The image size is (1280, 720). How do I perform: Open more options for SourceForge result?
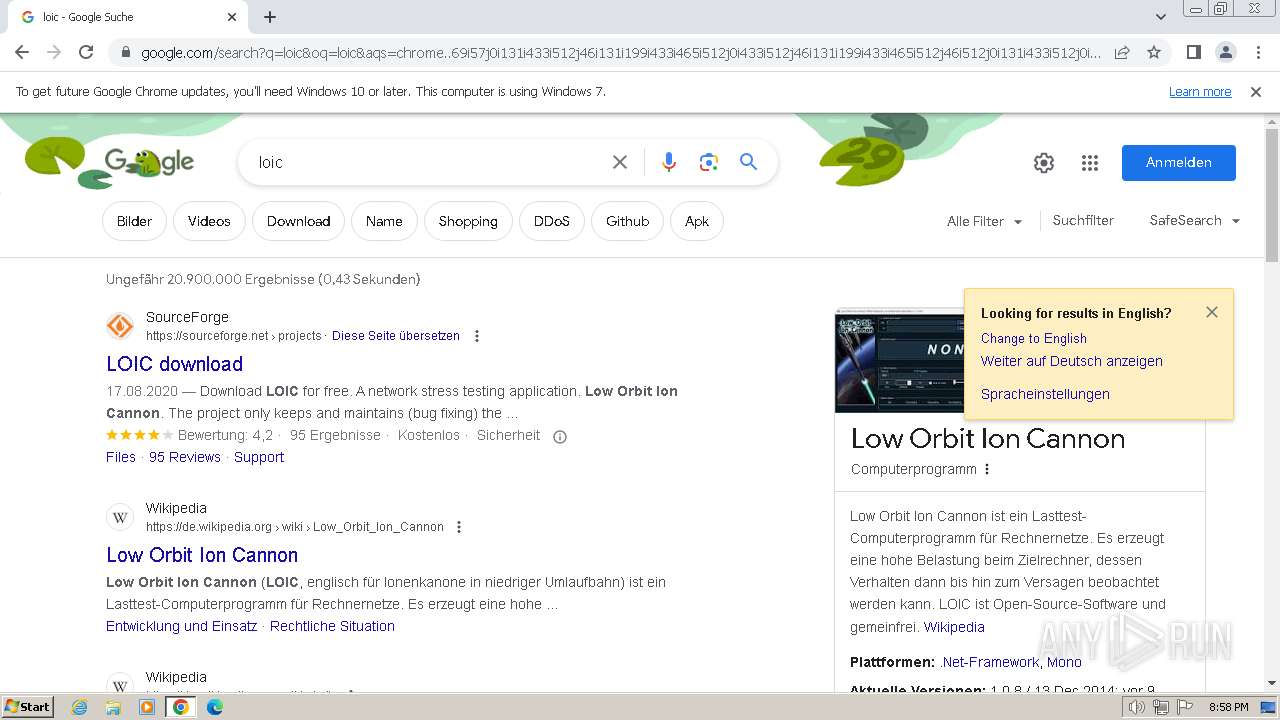pyautogui.click(x=477, y=336)
